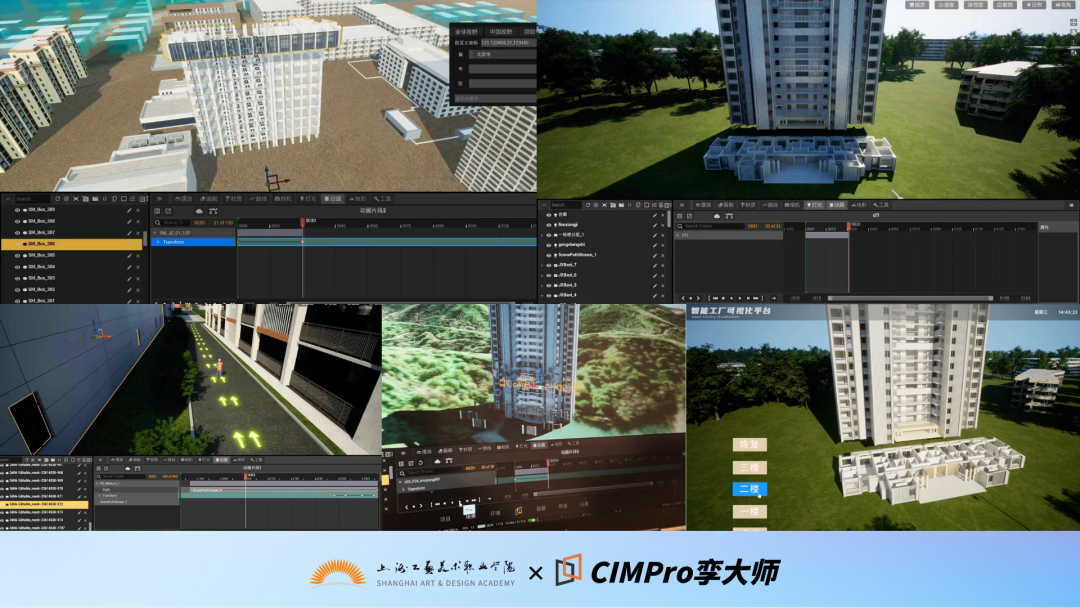This screenshot has height=608, width=1080.
Task: Jump to start in the d1 timeline controls
Action: (716, 298)
